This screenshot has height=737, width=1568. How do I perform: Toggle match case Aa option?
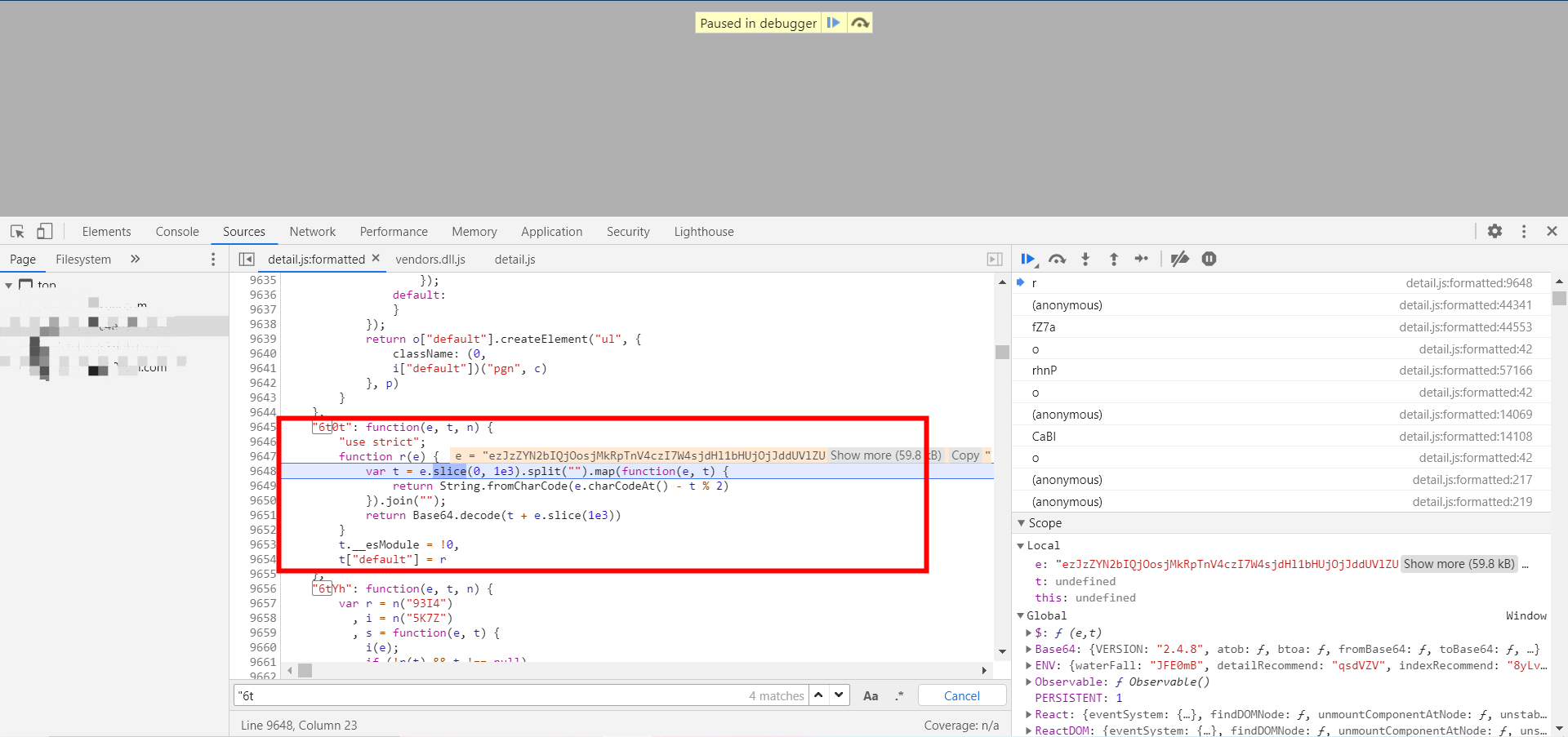pos(871,695)
